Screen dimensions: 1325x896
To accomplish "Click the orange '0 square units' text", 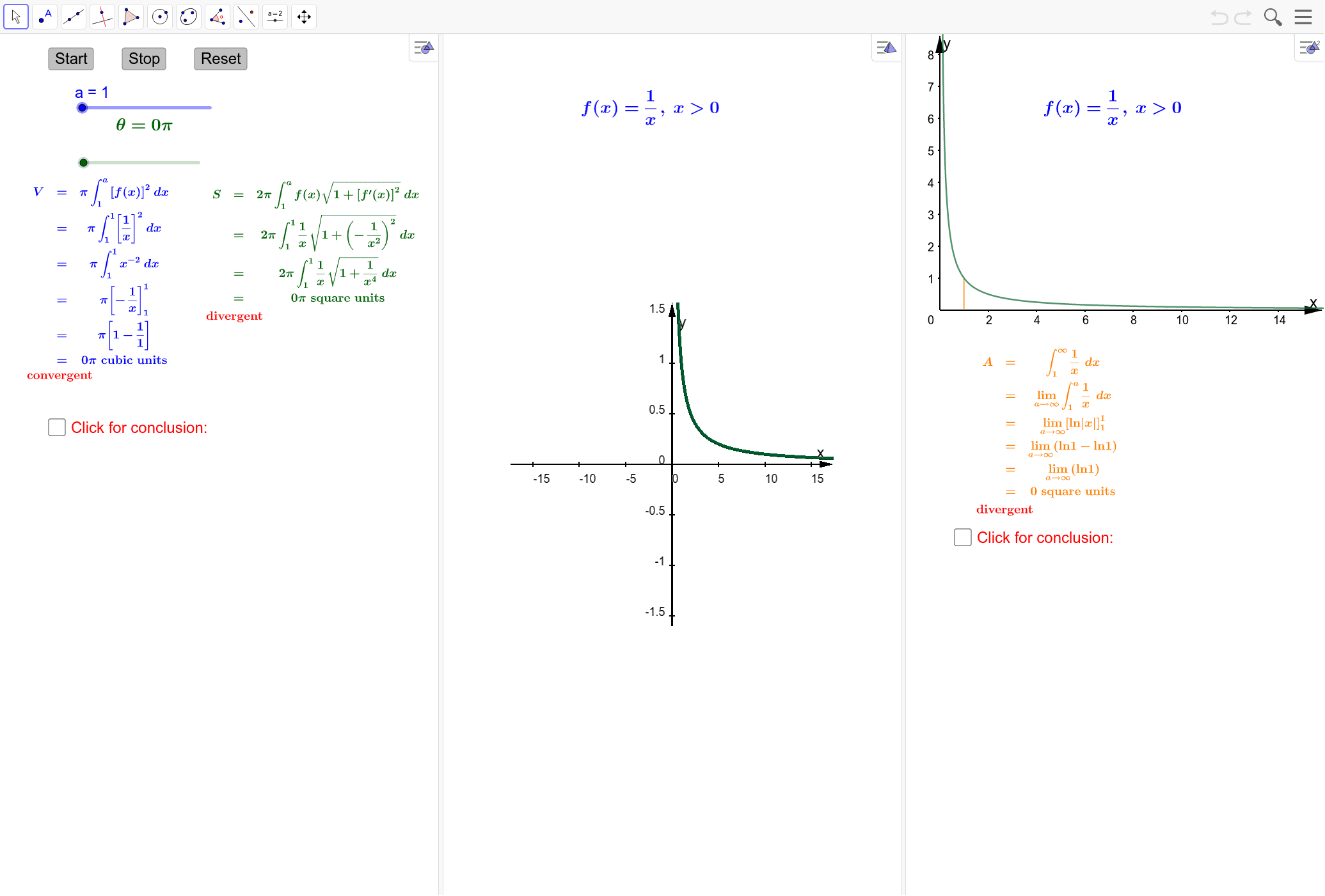I will pos(1072,491).
